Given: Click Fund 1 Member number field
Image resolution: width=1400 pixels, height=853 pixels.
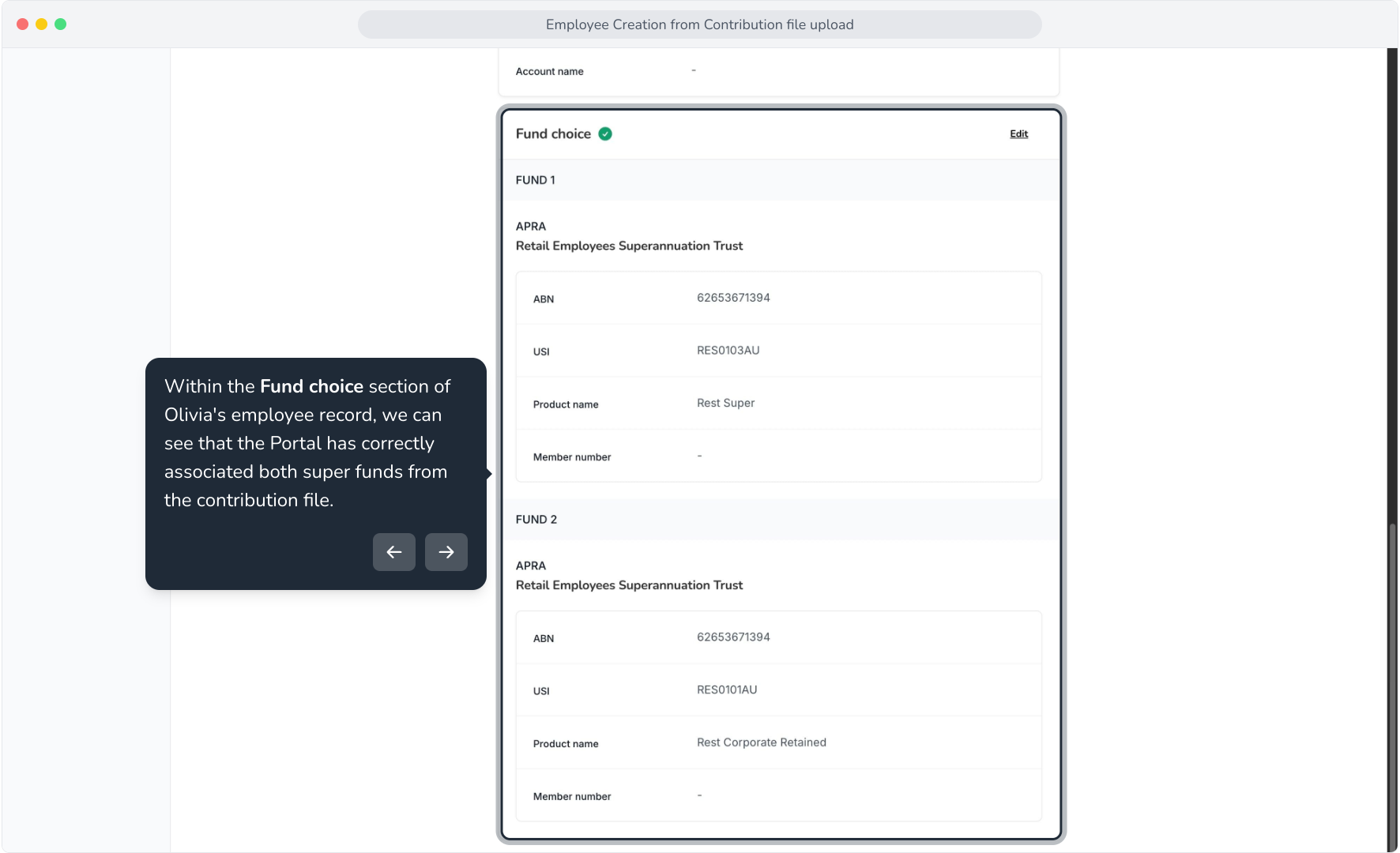Looking at the screenshot, I should pos(779,457).
